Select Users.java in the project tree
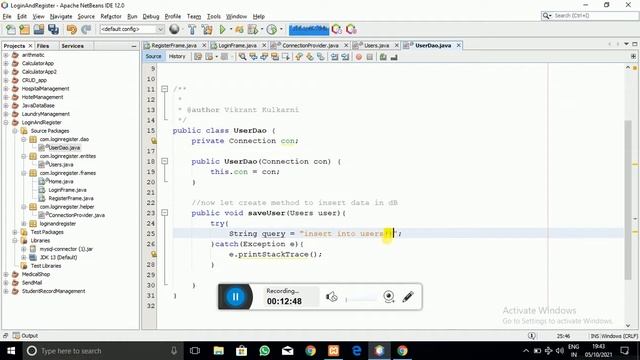The image size is (640, 360). click(60, 164)
